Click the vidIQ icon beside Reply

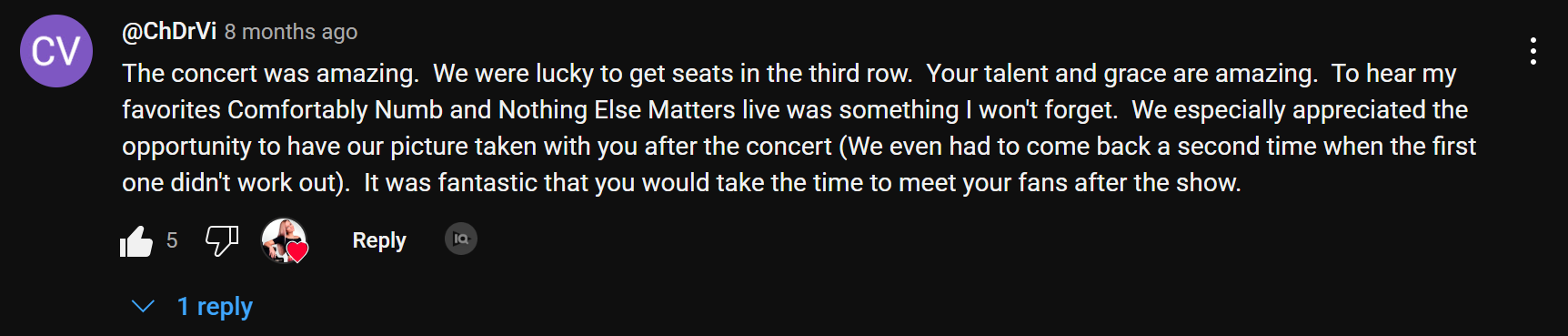(461, 239)
